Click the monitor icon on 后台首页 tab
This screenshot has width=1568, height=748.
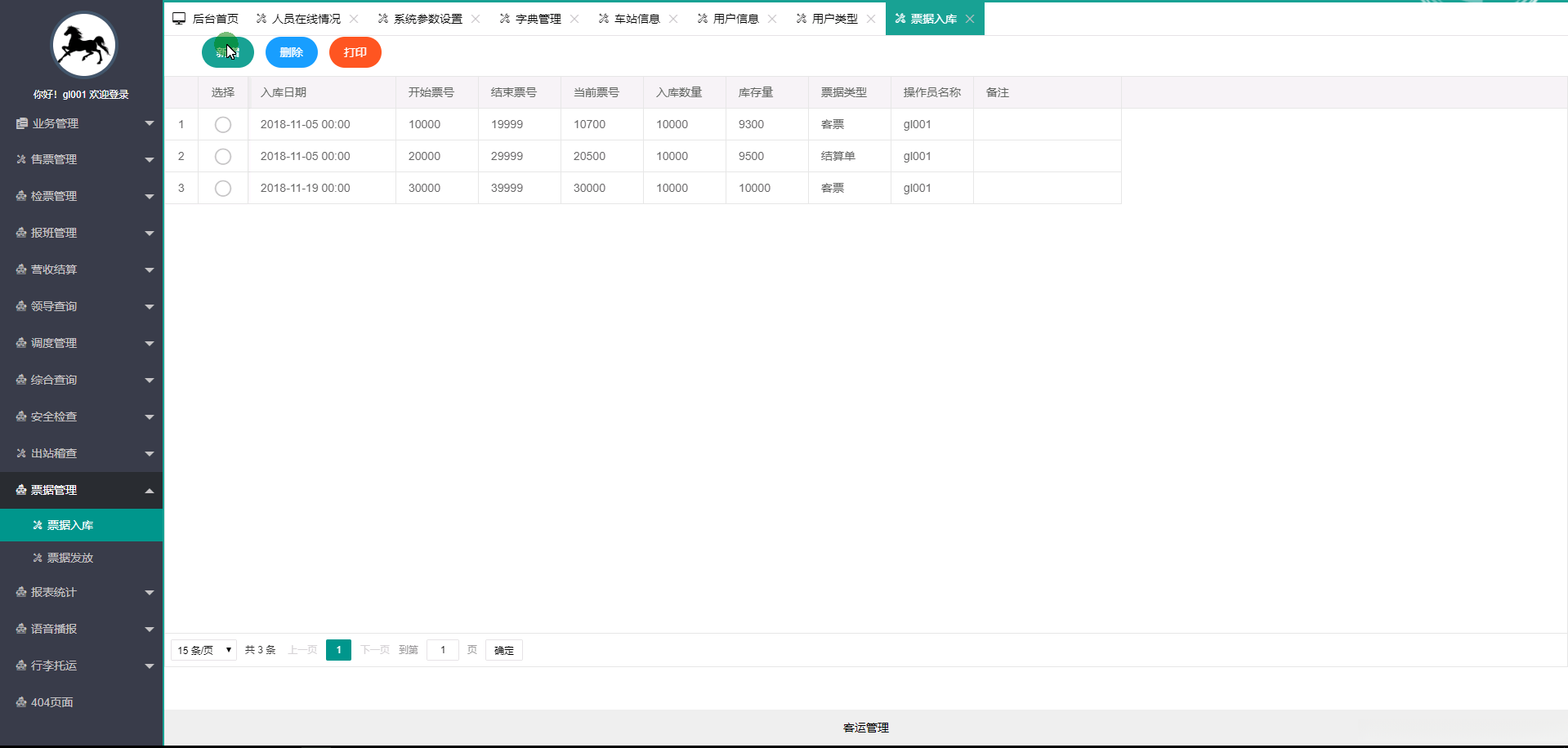point(179,18)
